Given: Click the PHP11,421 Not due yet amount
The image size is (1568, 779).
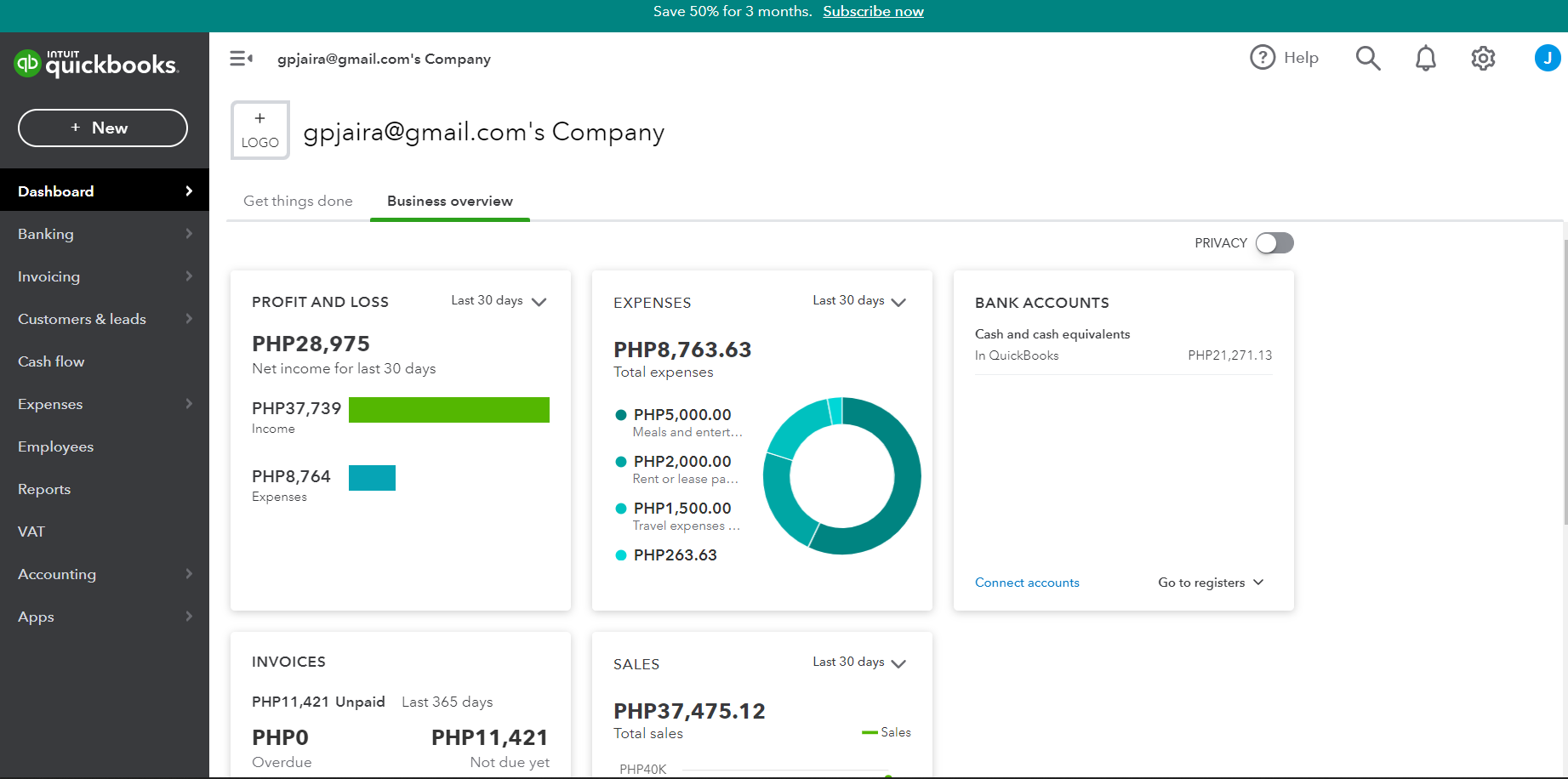Looking at the screenshot, I should pyautogui.click(x=490, y=737).
